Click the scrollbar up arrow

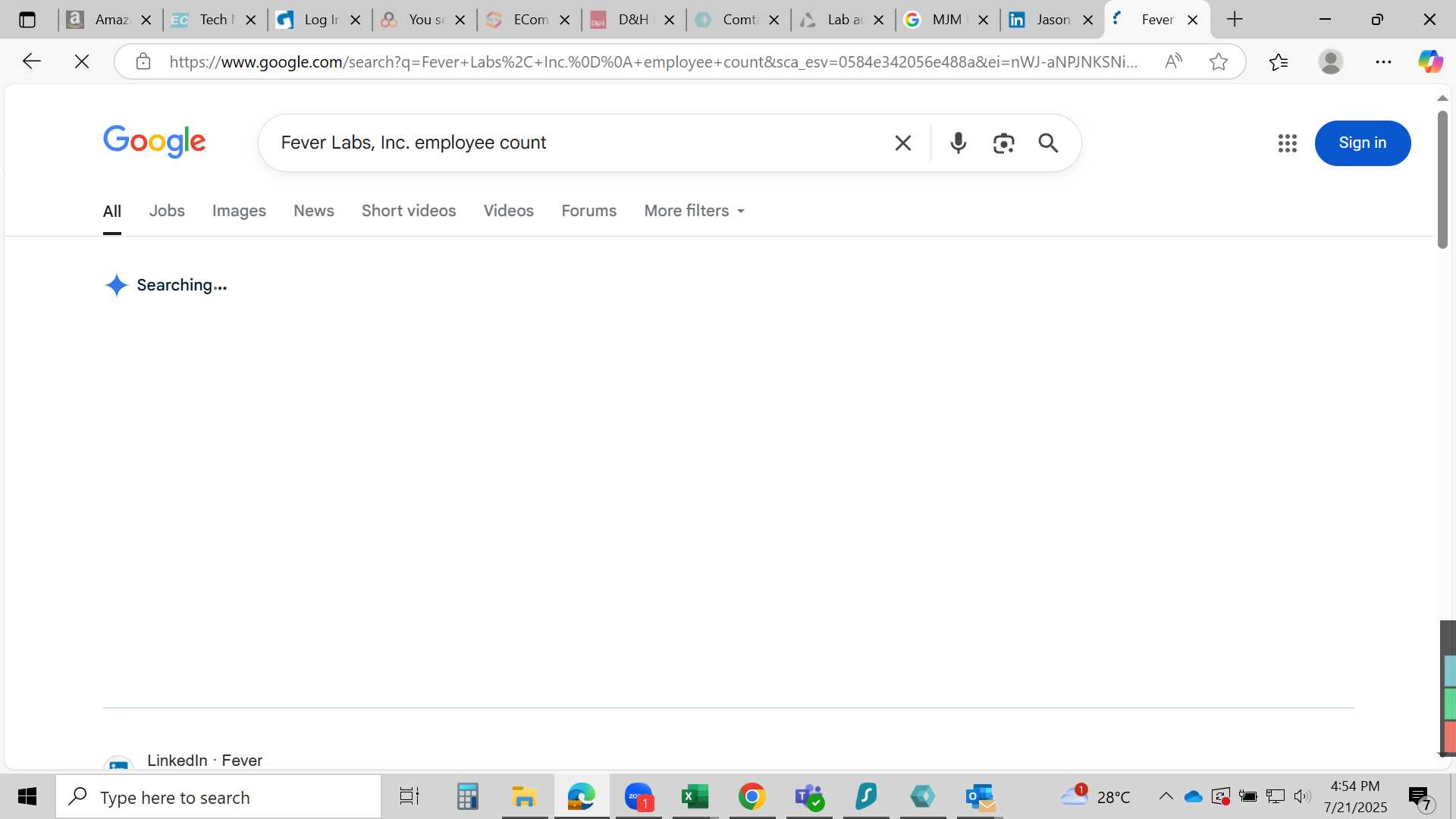click(x=1442, y=98)
